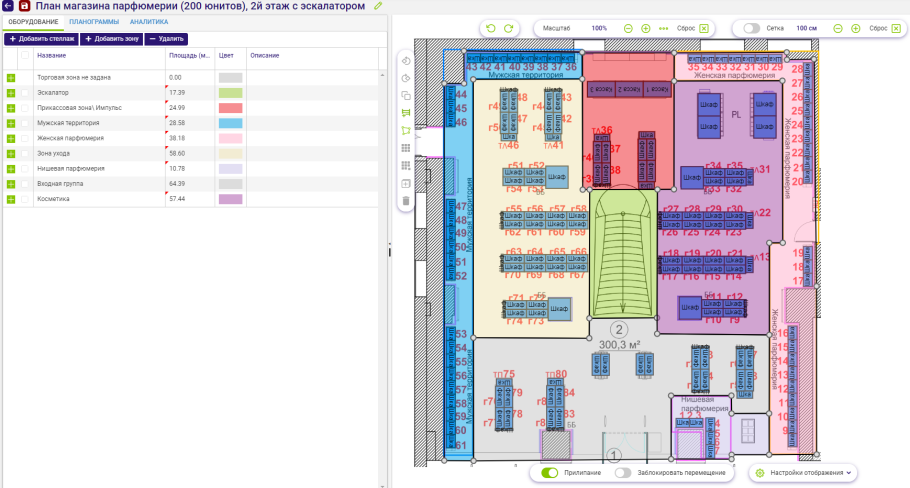The height and width of the screenshot is (488, 910).
Task: Click the Добавить зону button
Action: (112, 38)
